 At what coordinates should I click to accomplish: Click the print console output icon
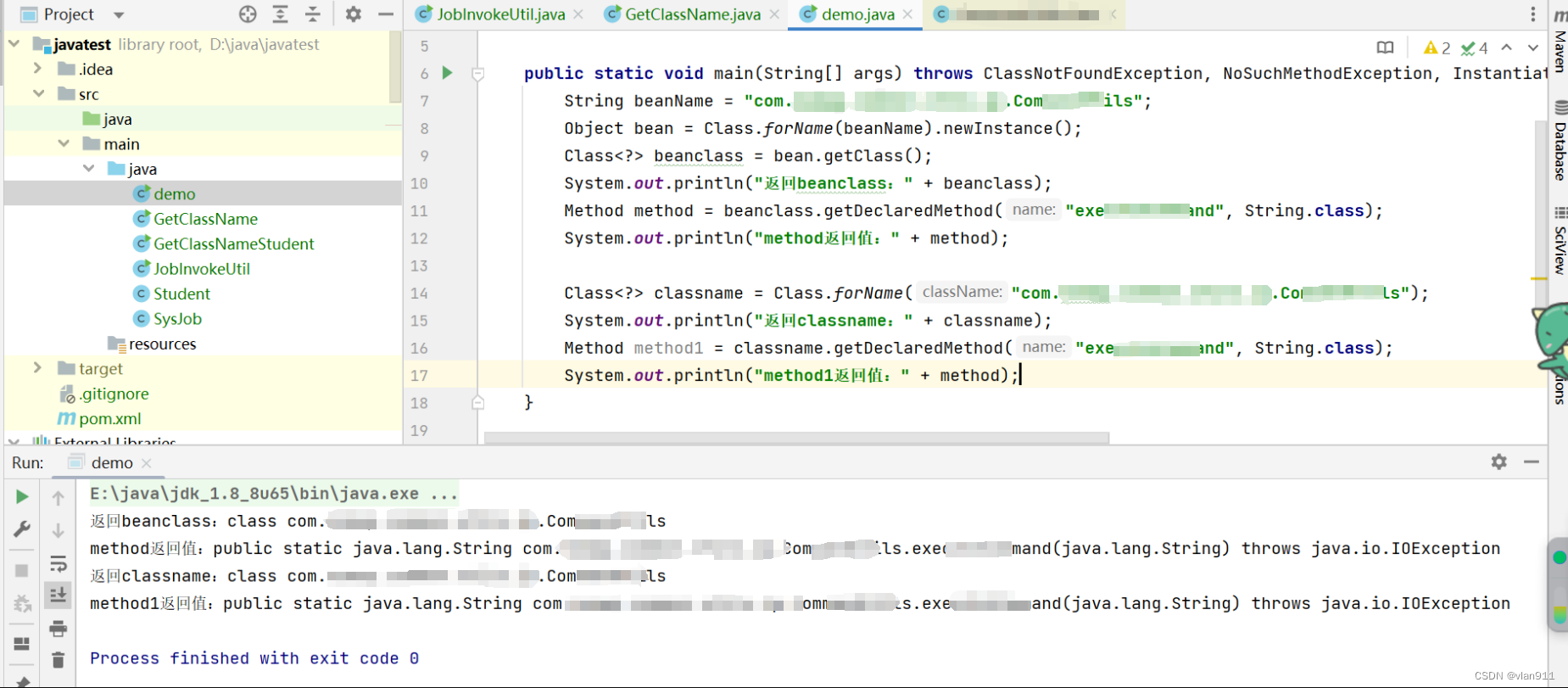click(58, 629)
